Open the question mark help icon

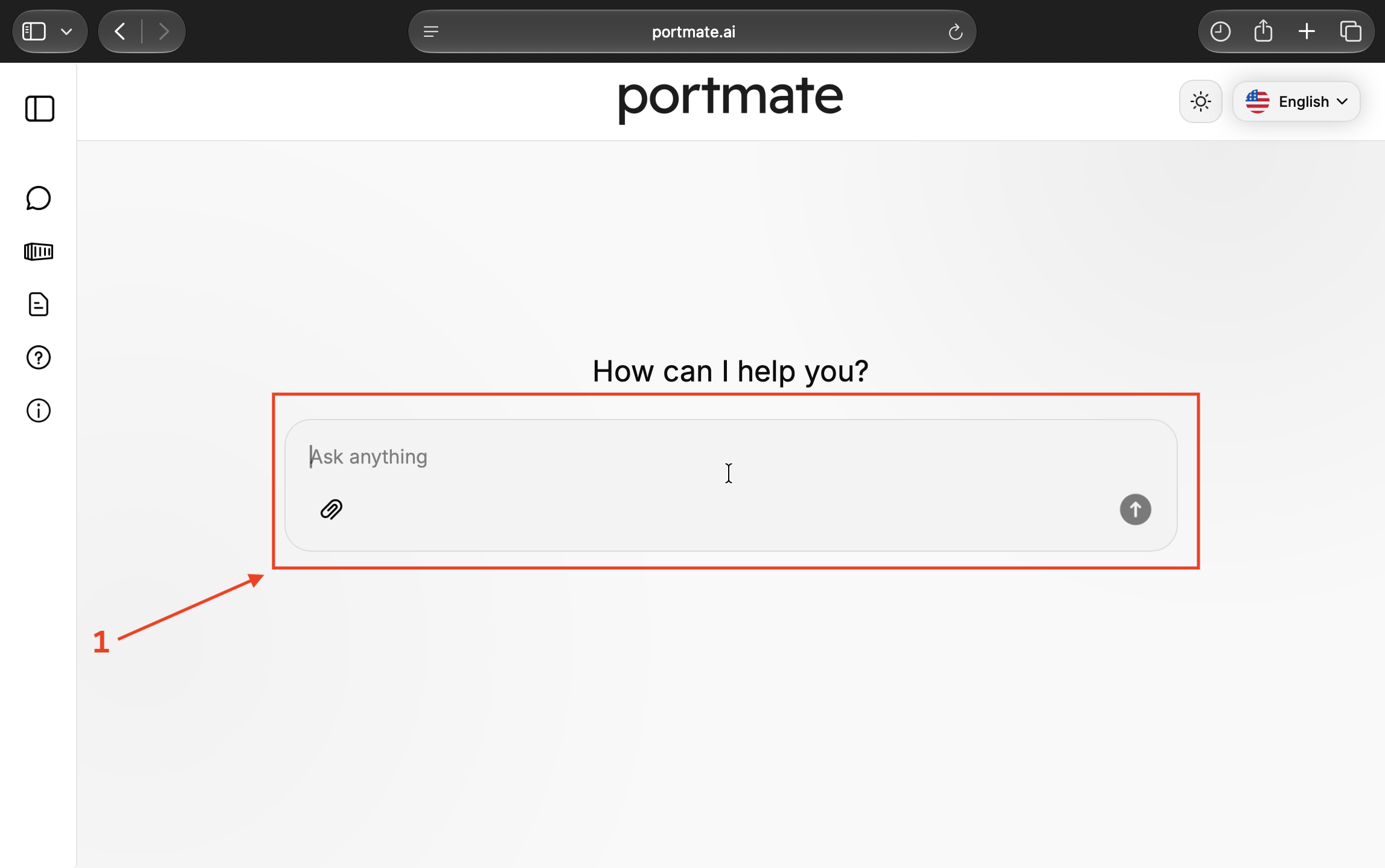[x=39, y=357]
